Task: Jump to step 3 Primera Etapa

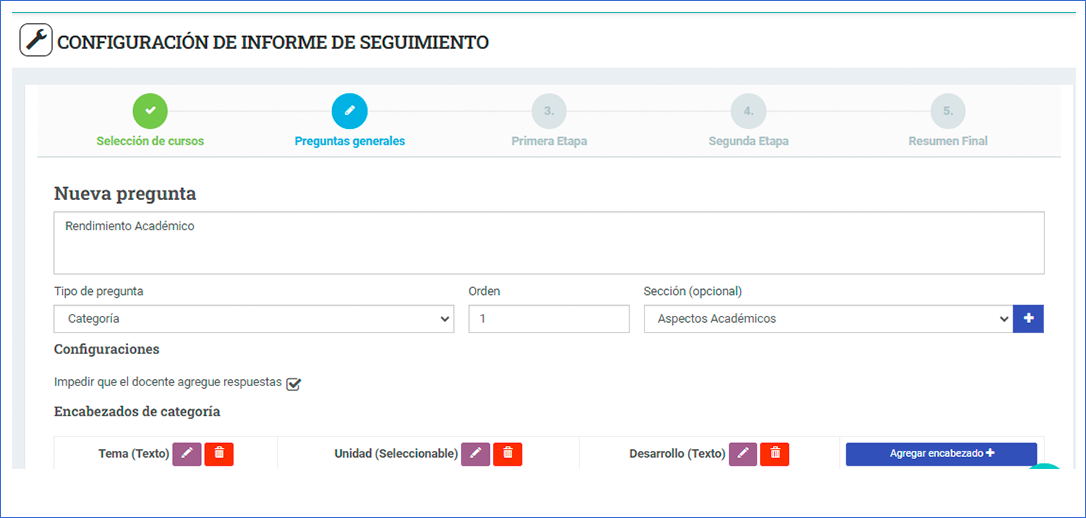Action: click(x=549, y=111)
